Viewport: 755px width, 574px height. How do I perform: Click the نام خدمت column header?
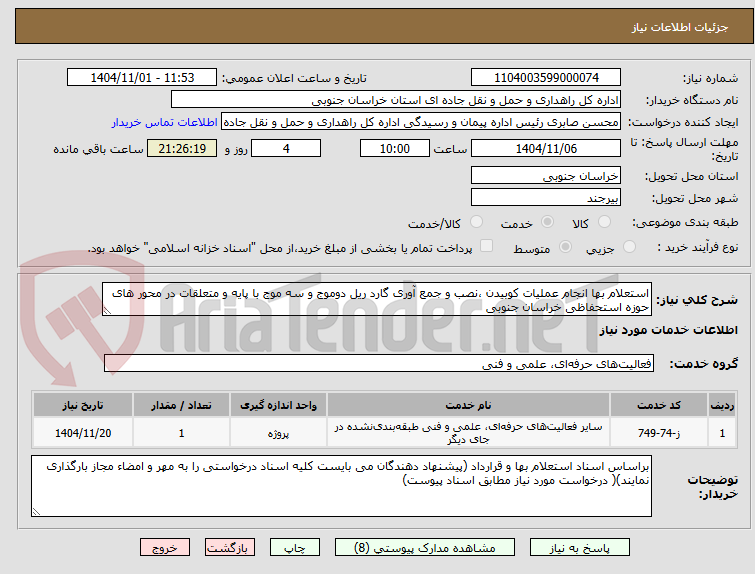pyautogui.click(x=469, y=405)
